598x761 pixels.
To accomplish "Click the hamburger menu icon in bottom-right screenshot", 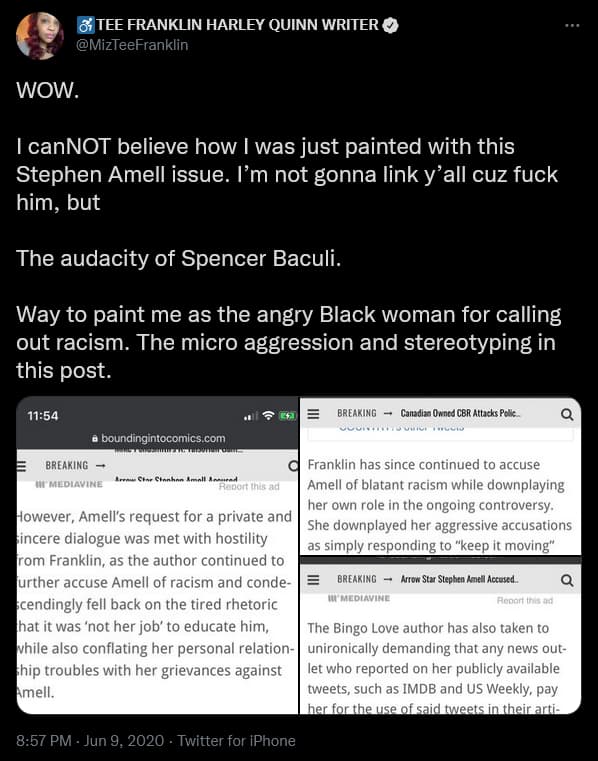I will [x=314, y=579].
